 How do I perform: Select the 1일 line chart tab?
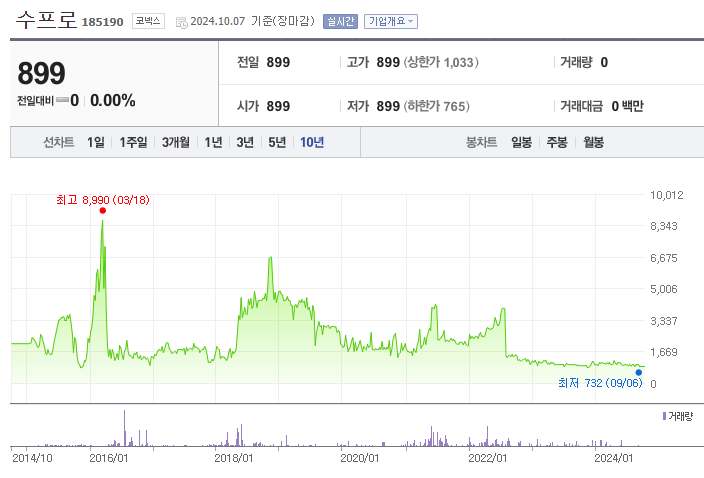96,142
